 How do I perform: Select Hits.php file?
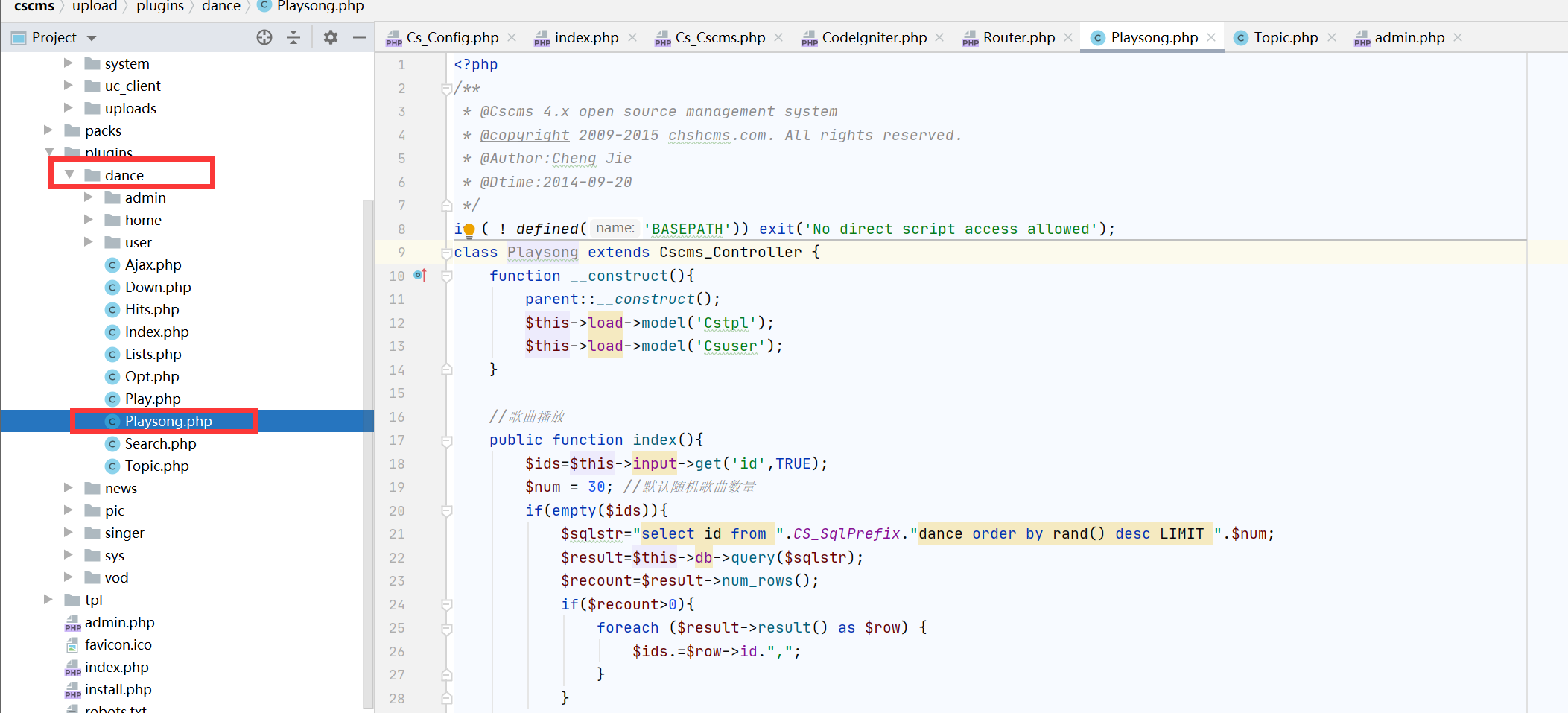pos(152,309)
